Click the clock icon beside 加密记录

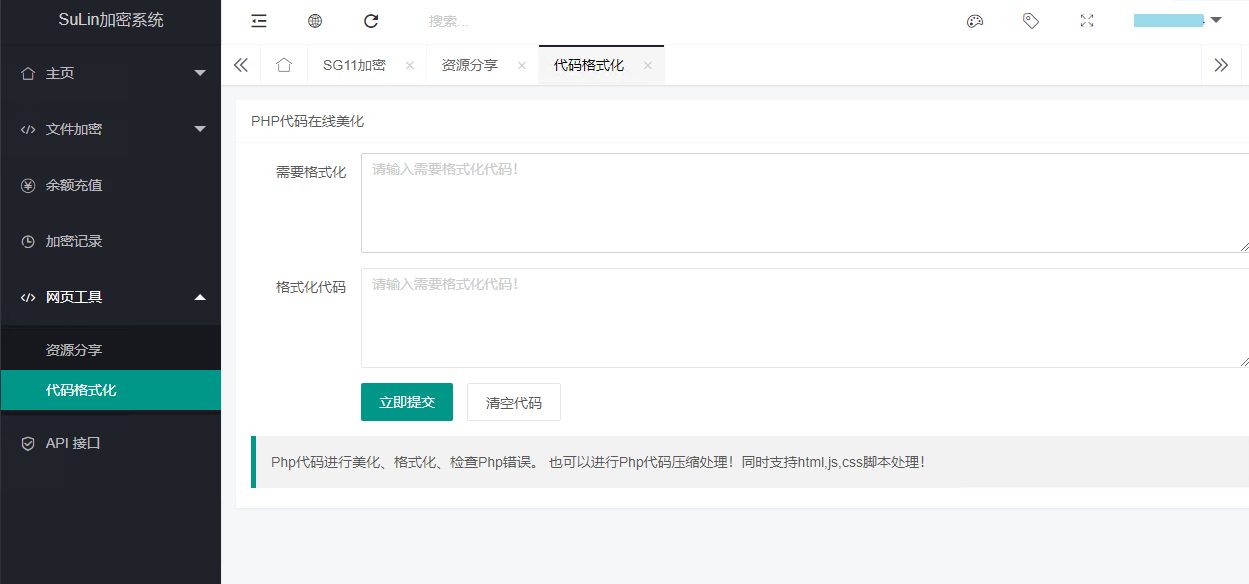click(x=28, y=241)
